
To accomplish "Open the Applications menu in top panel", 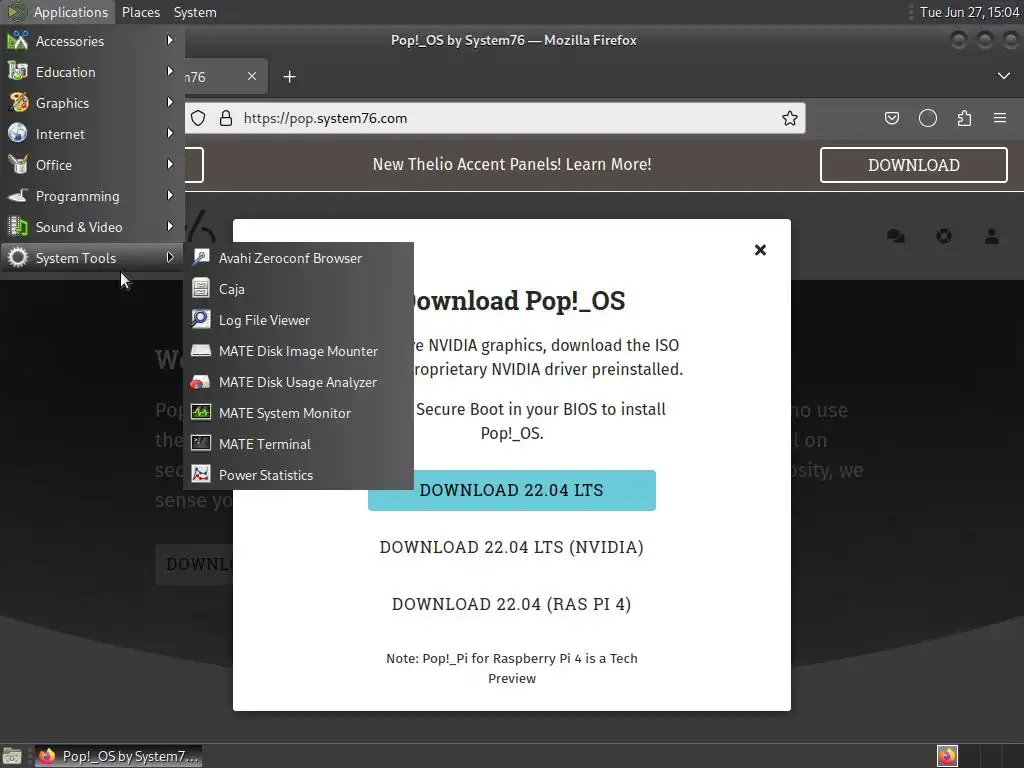I will [57, 12].
